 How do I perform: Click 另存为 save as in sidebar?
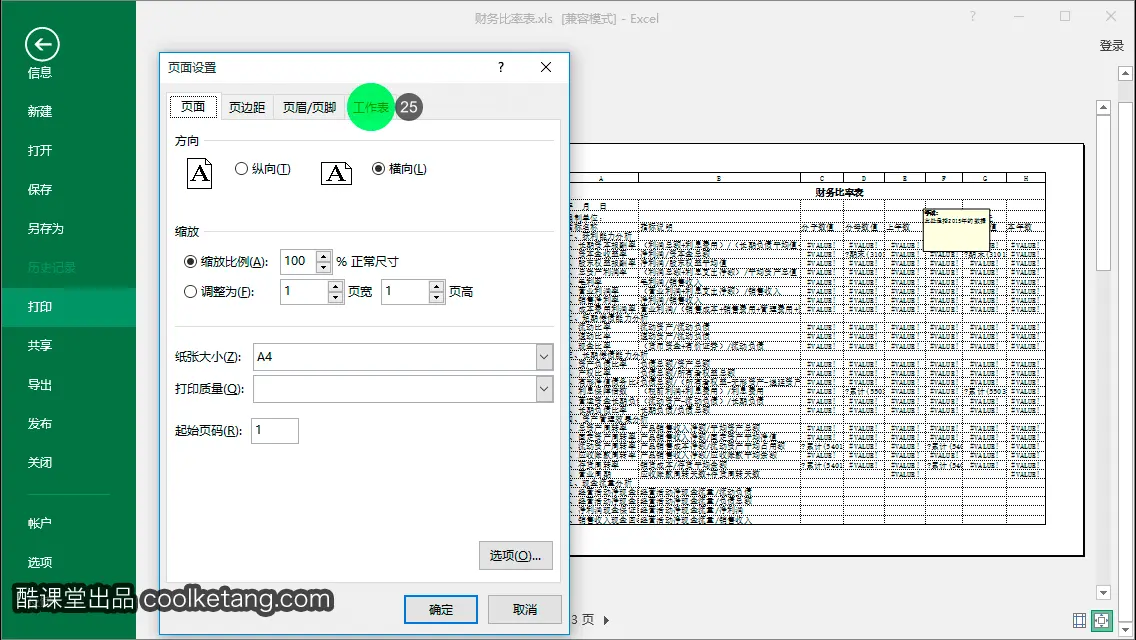point(46,229)
